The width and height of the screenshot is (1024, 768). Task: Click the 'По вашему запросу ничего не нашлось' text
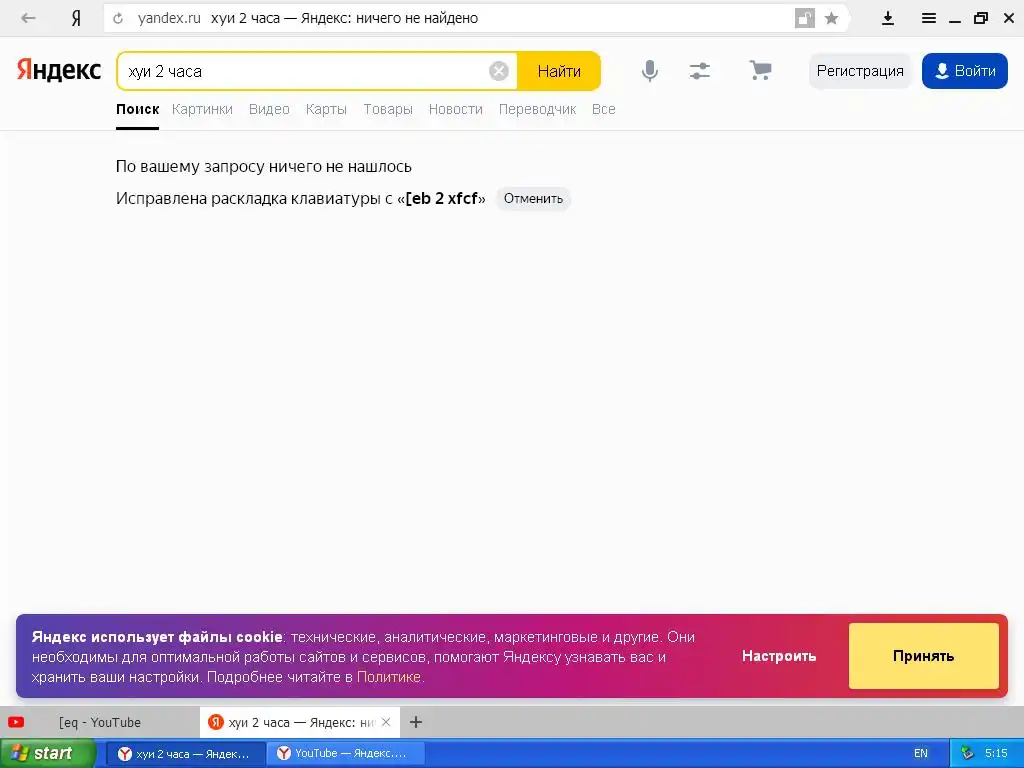(263, 167)
